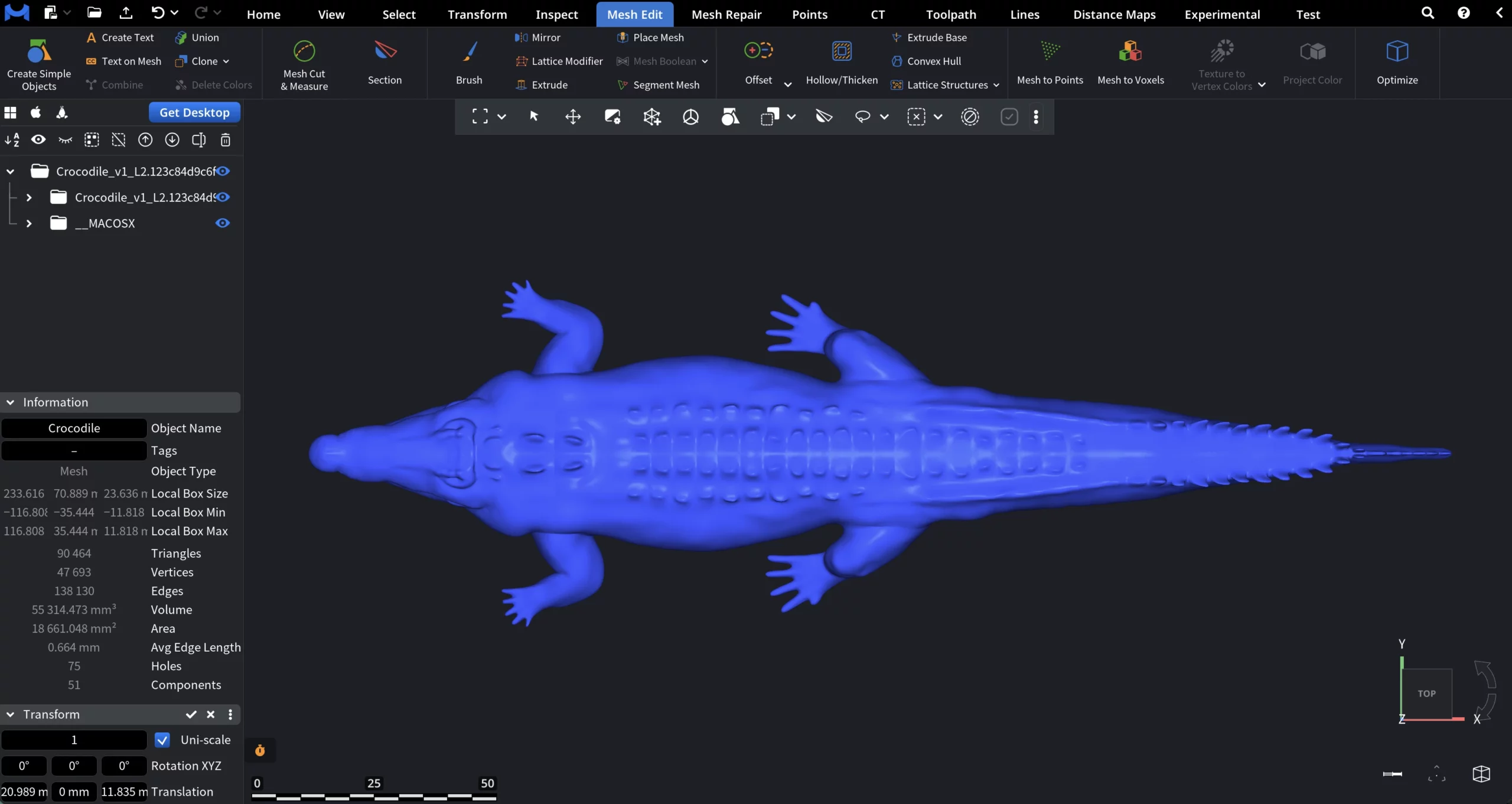The width and height of the screenshot is (1512, 804).
Task: Click Create Simple Objects icon
Action: point(39,51)
